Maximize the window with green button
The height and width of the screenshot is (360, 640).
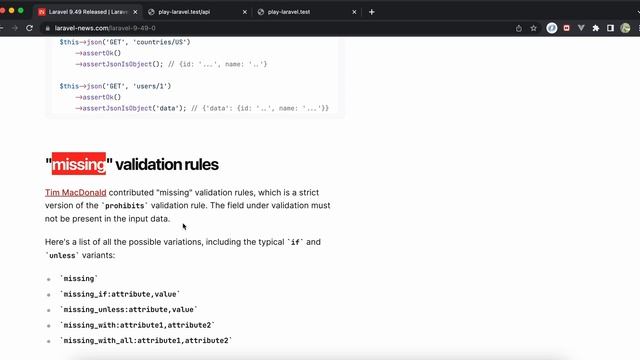tap(21, 11)
